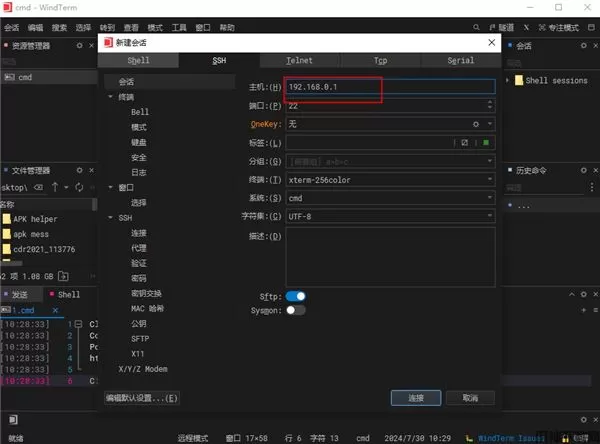Open the WindTerm Issues link
This screenshot has width=600, height=444.
pyautogui.click(x=511, y=437)
